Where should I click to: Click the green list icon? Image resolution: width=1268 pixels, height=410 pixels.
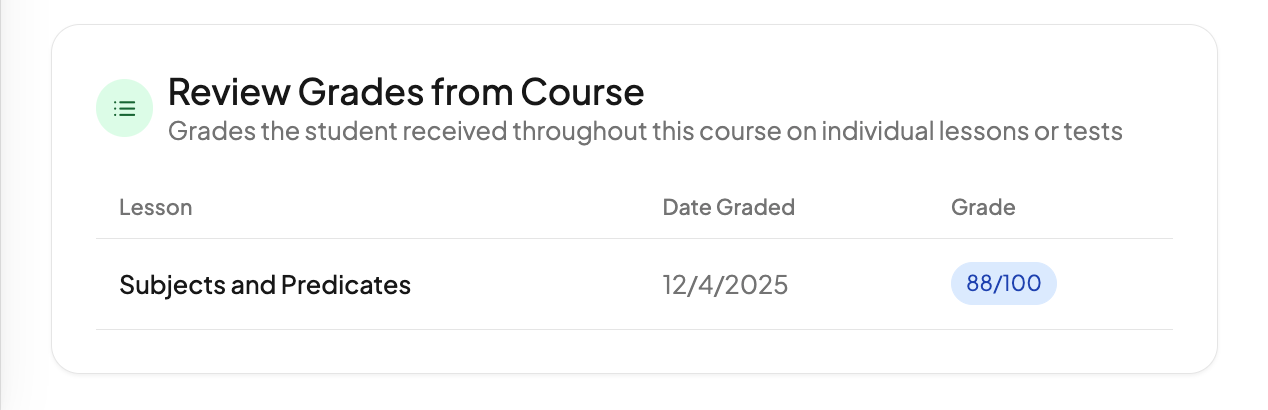[124, 108]
